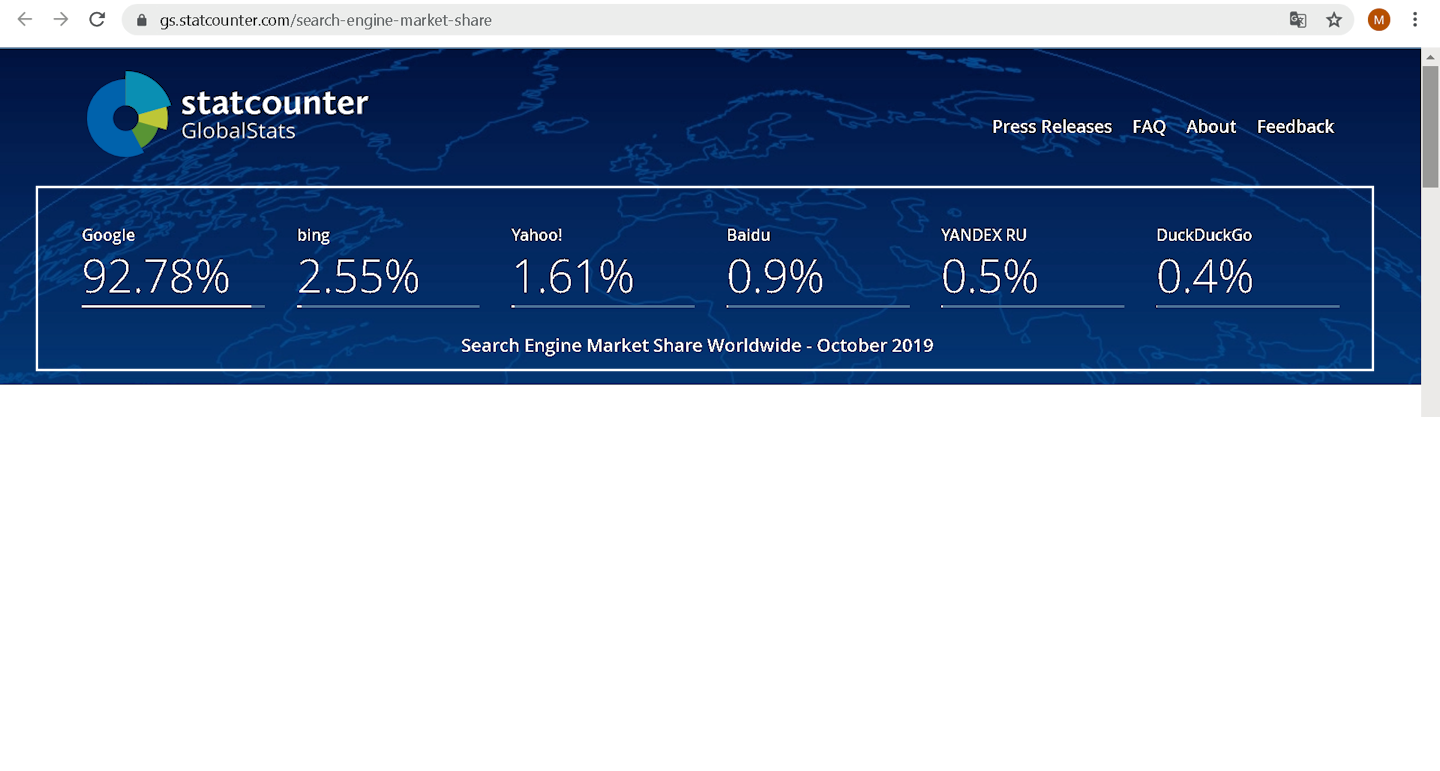
Task: Click the 0.9% Baidu share value
Action: click(775, 277)
